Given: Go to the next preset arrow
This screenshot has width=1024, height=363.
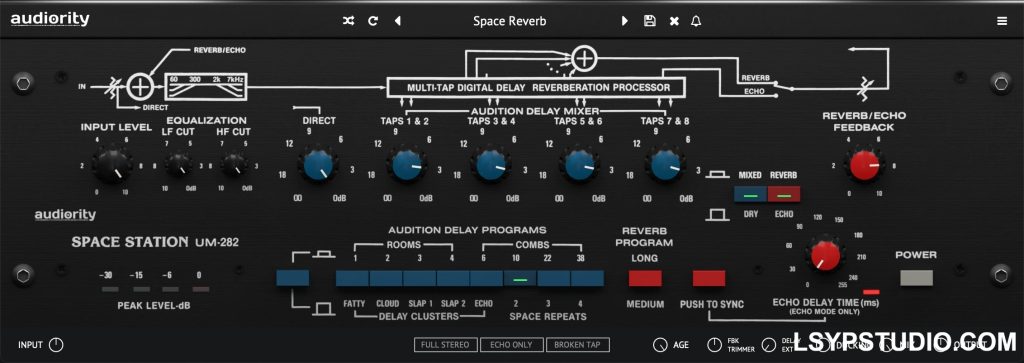Looking at the screenshot, I should (625, 21).
